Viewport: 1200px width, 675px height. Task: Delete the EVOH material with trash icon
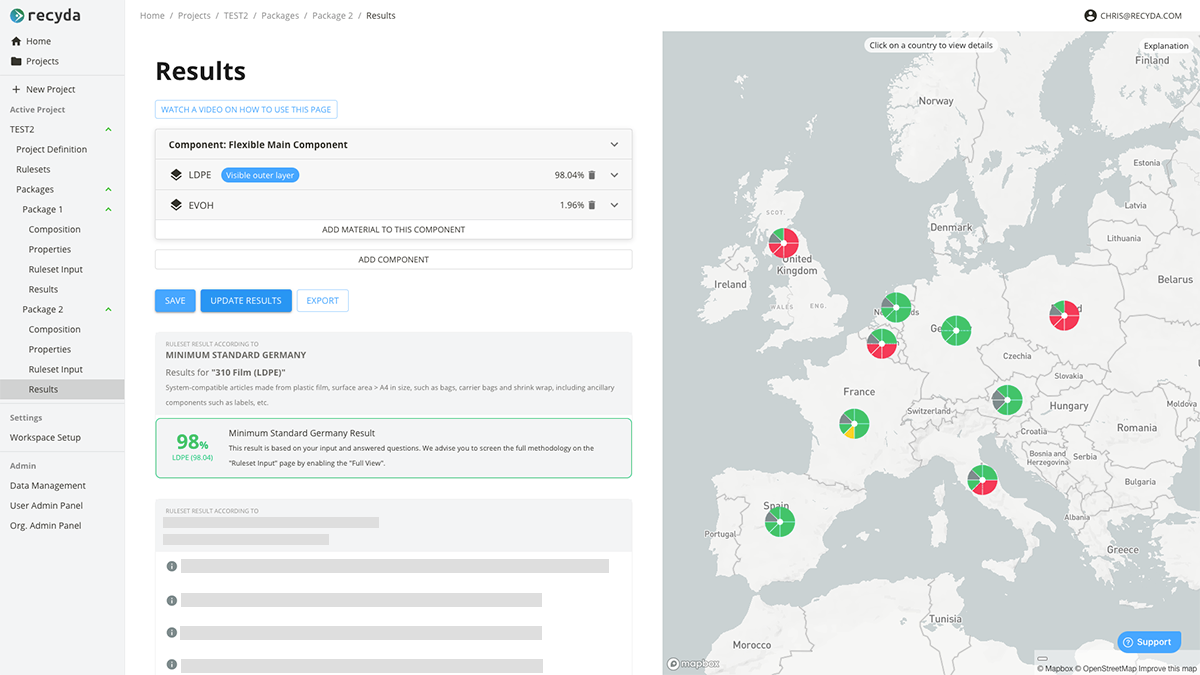coord(591,205)
